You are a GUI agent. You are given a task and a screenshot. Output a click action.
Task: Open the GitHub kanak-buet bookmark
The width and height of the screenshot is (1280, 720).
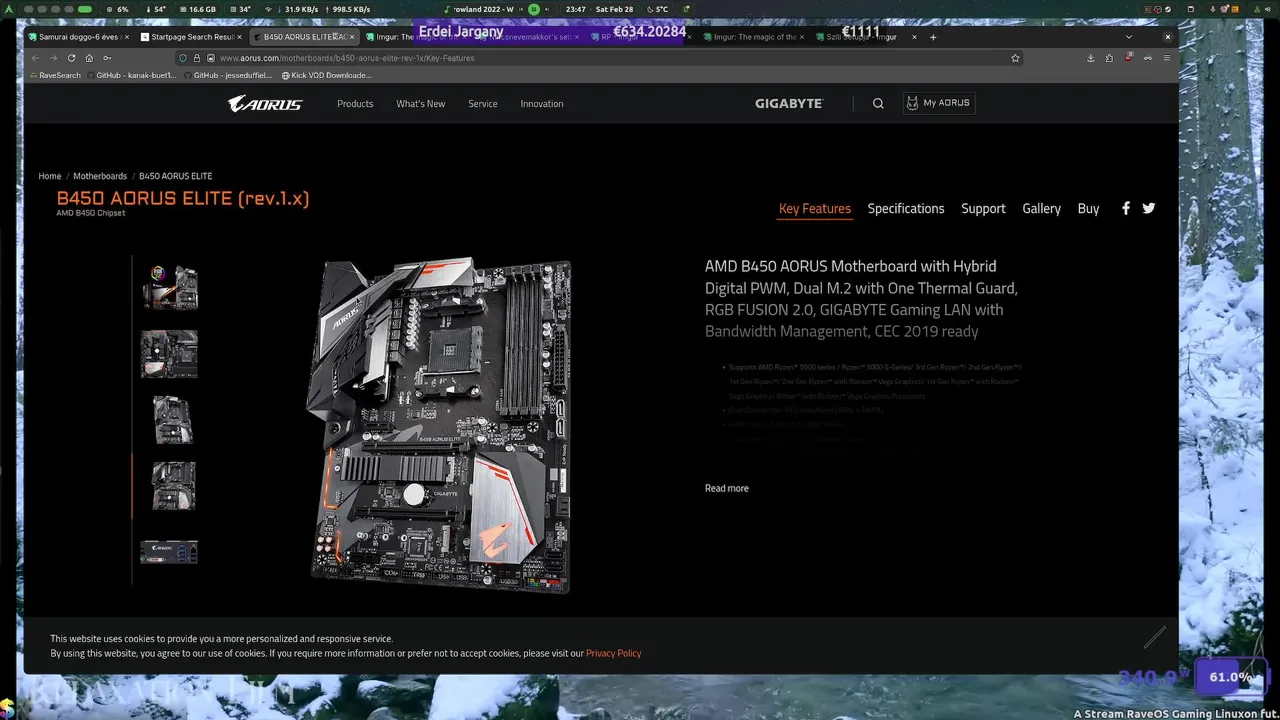pos(132,75)
